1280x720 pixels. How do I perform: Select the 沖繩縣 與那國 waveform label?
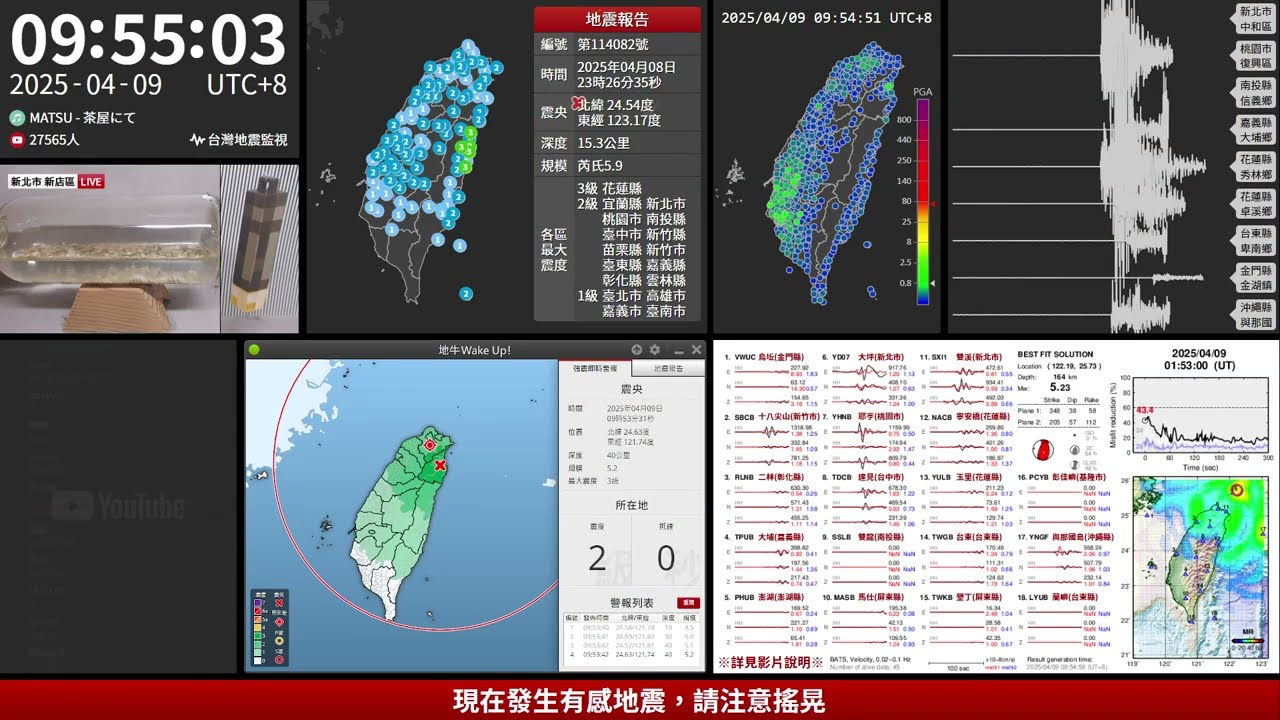click(1256, 315)
